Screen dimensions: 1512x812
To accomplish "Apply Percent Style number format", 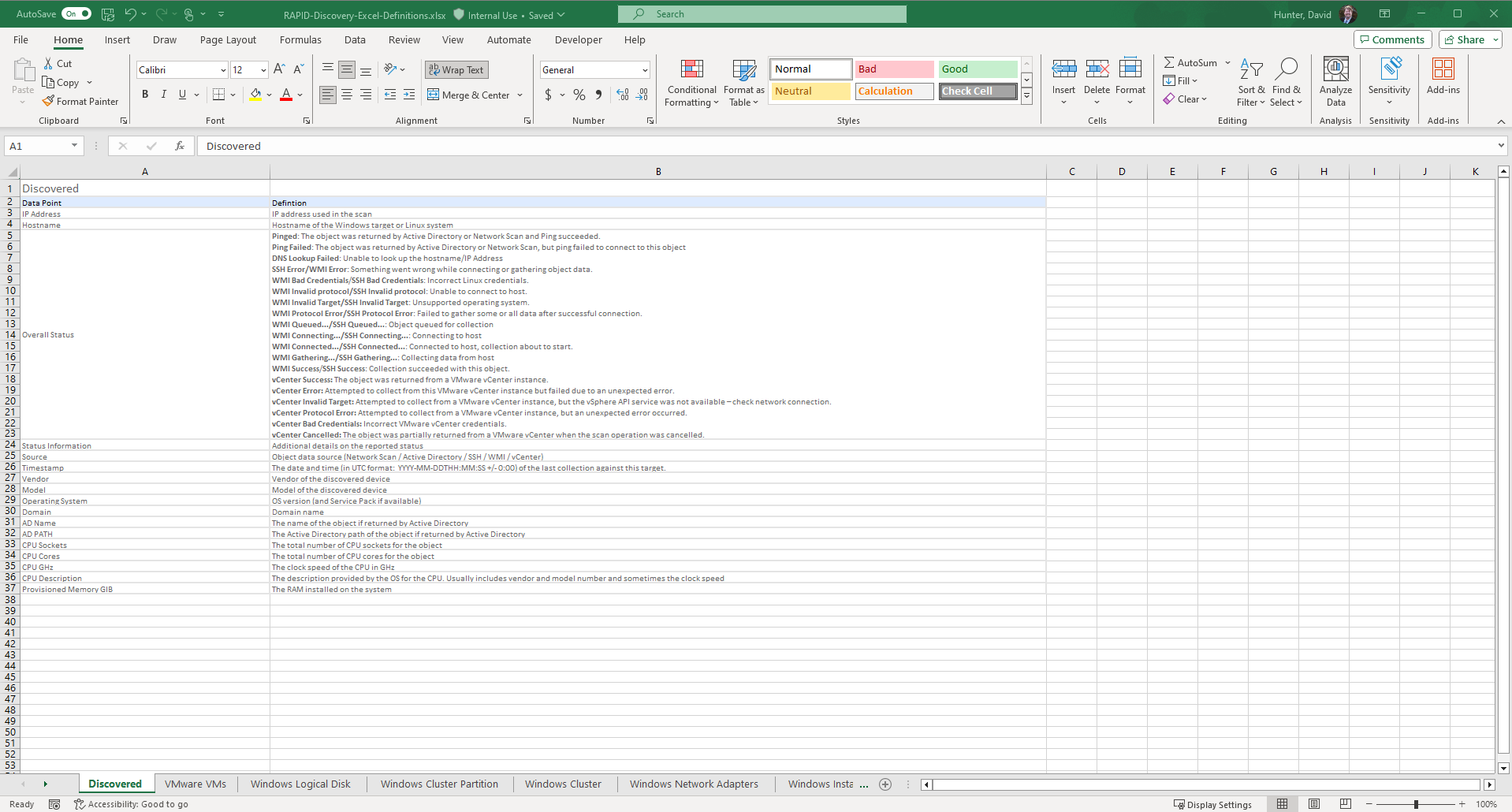I will click(579, 95).
